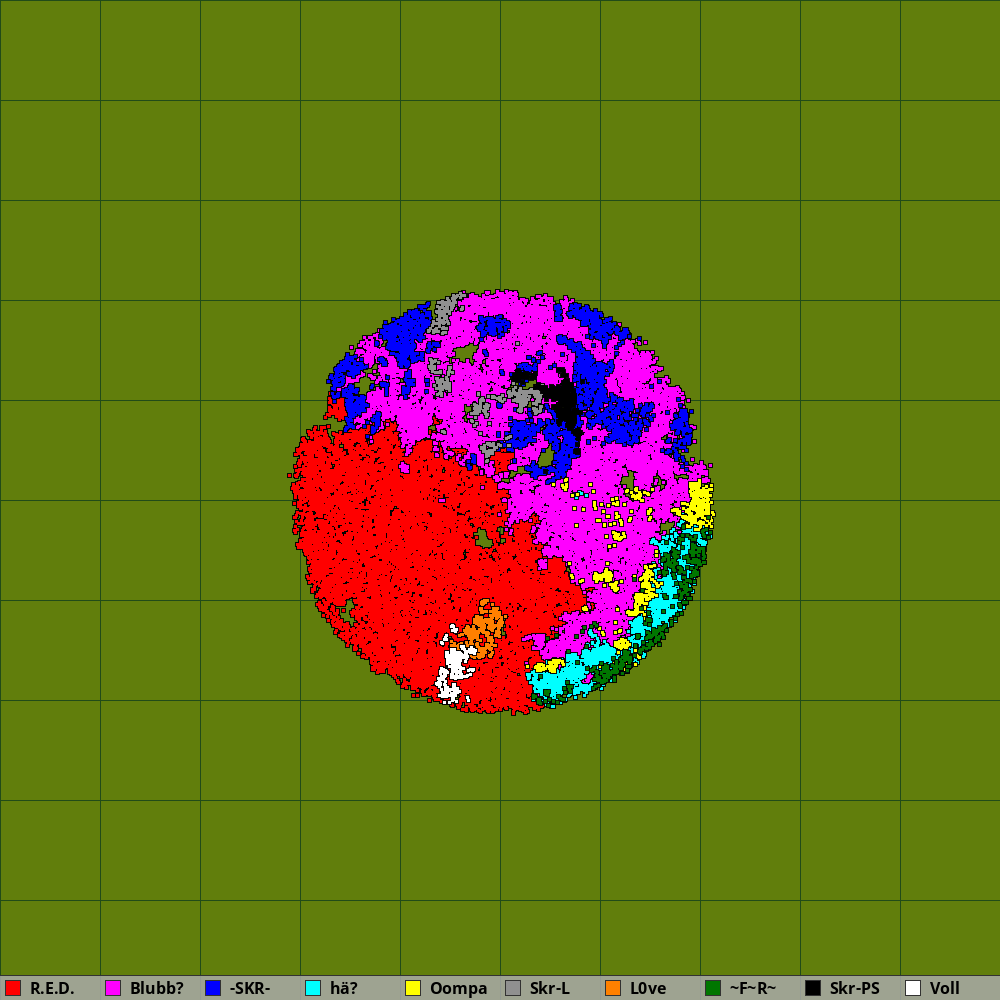The image size is (1000, 1000).
Task: Click the black Skr-PS legend swatch
Action: (813, 988)
